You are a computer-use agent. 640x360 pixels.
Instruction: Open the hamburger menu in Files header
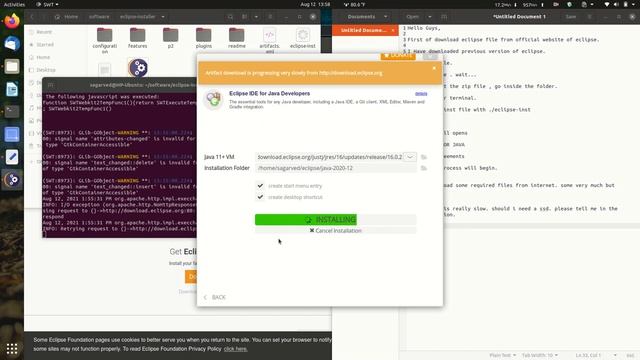pos(270,17)
